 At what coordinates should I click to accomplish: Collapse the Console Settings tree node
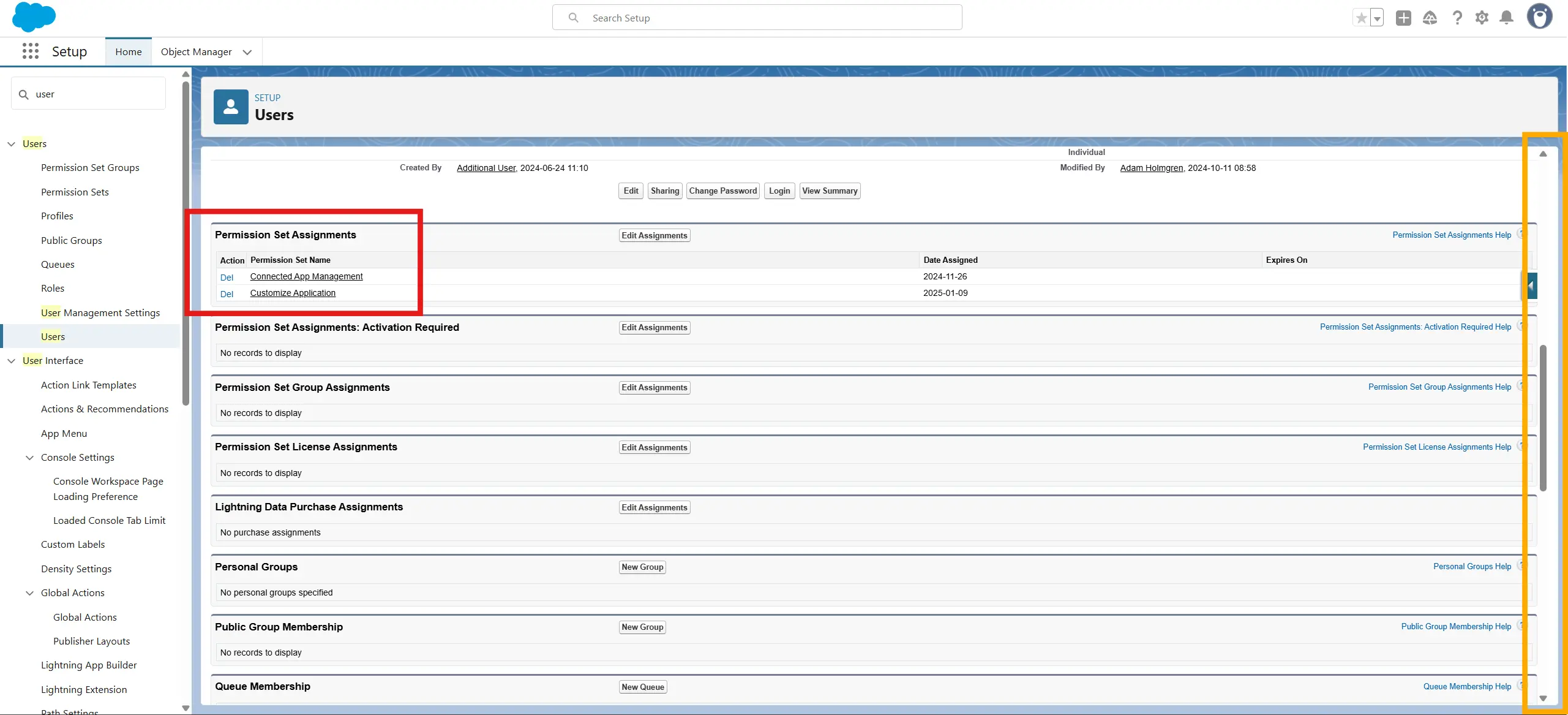29,458
